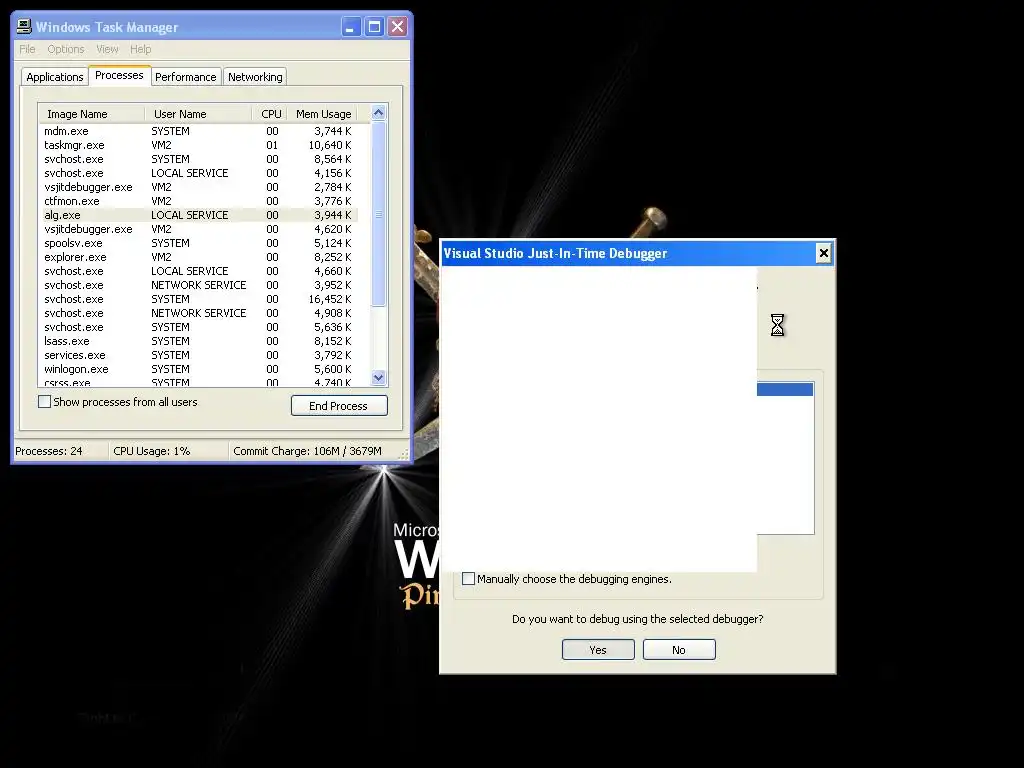Click No in the debugger dialog
This screenshot has width=1024, height=768.
(x=679, y=650)
